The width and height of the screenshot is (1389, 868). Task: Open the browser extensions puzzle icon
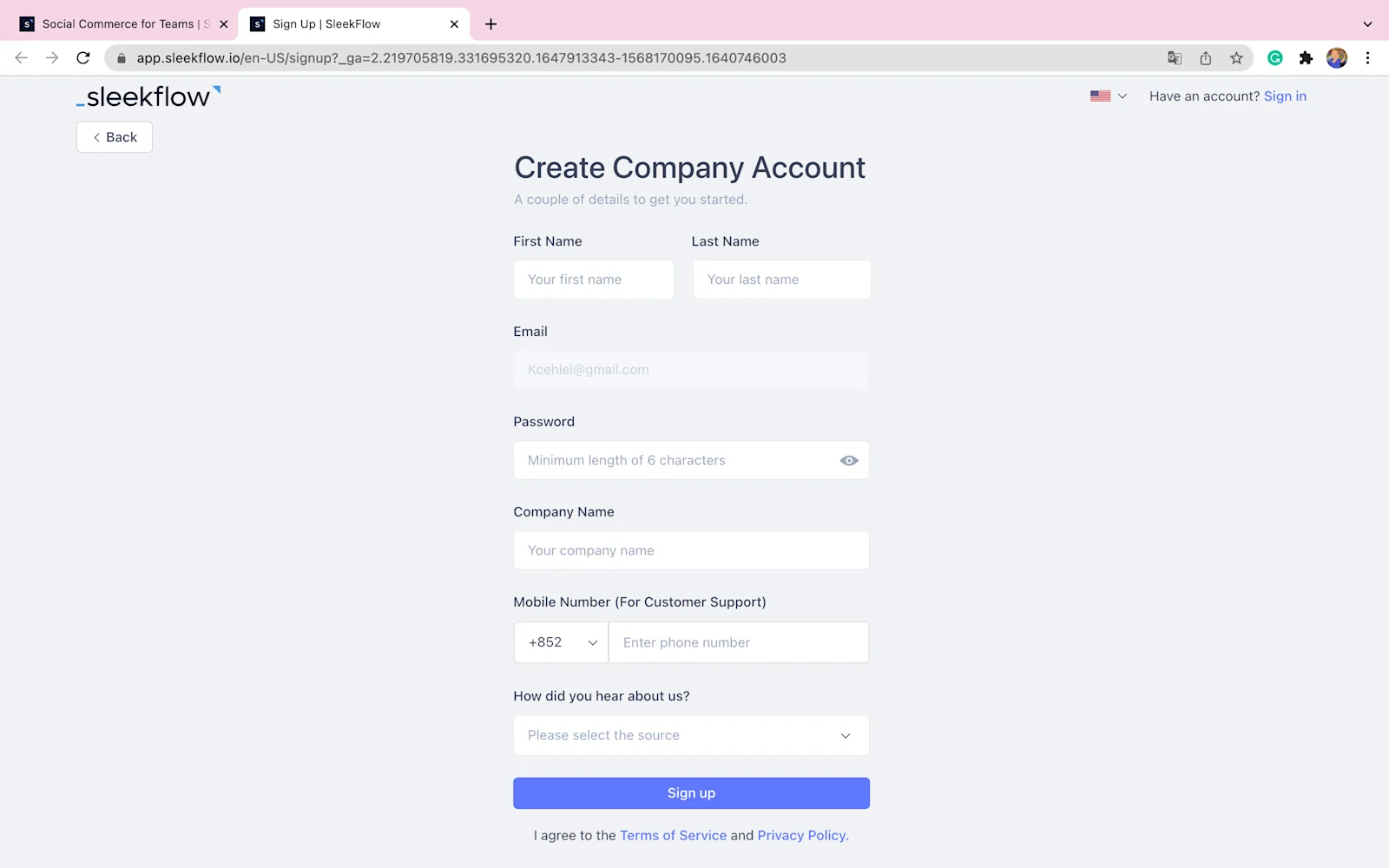(1307, 58)
